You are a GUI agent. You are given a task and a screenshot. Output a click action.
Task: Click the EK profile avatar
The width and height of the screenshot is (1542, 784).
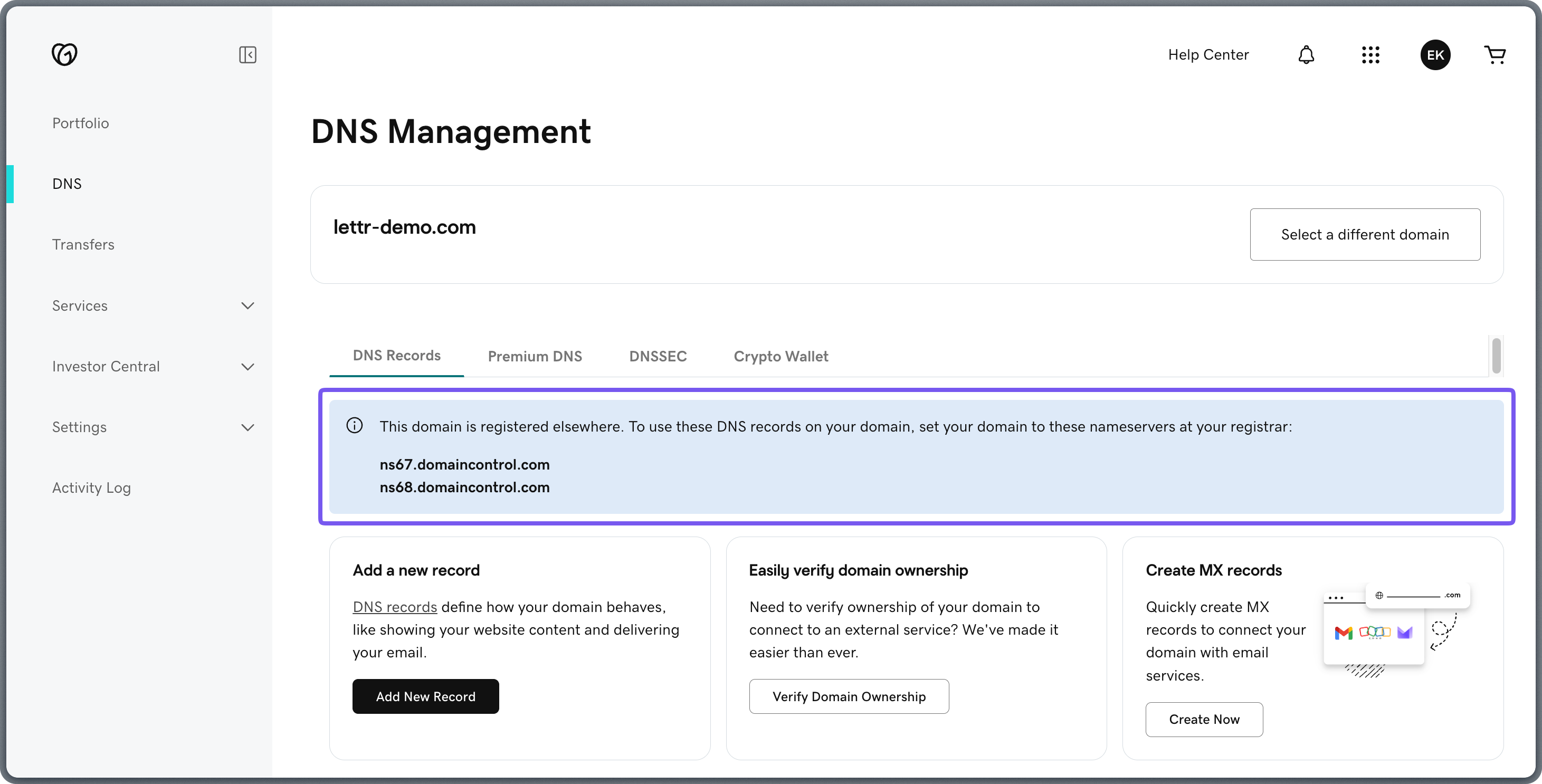click(x=1435, y=54)
